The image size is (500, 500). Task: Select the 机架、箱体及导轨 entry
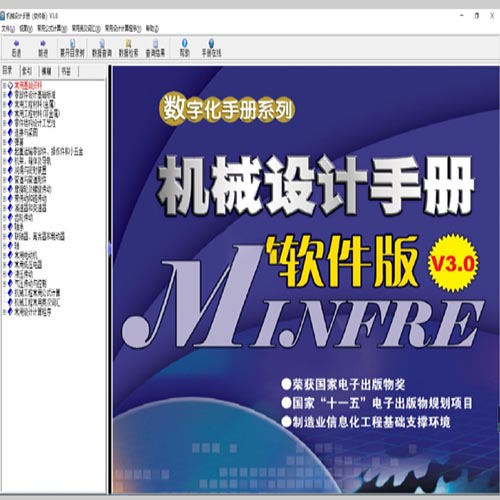pos(33,161)
